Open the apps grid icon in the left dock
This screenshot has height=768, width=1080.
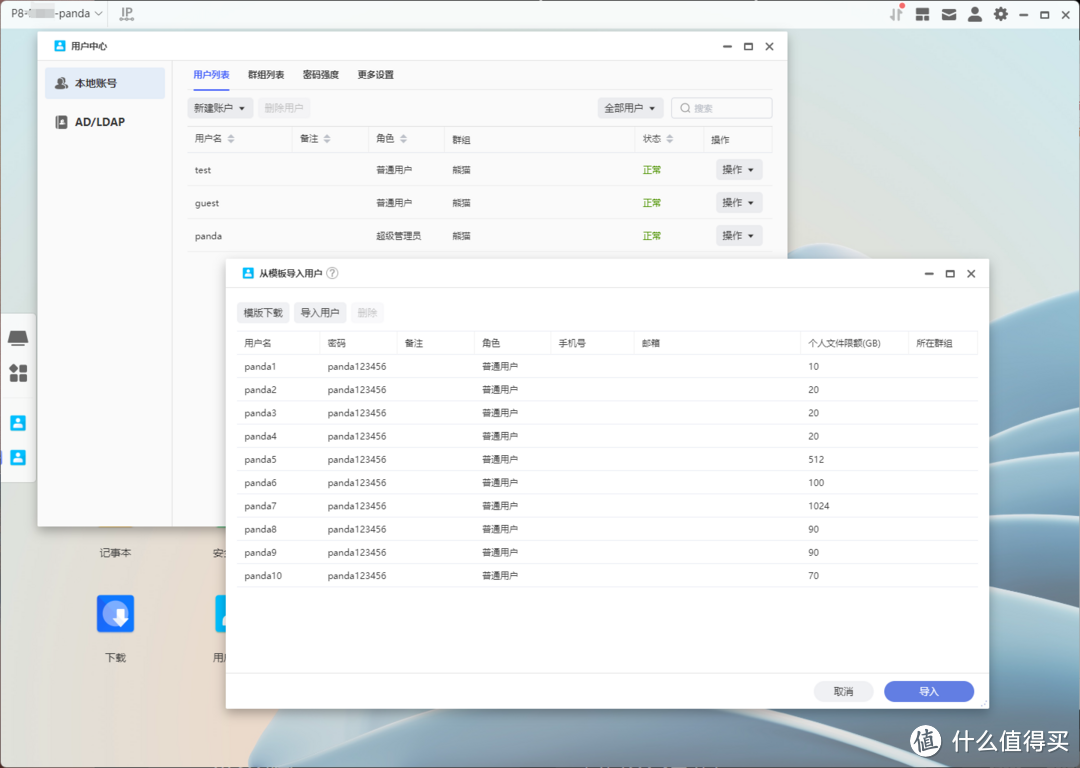(18, 373)
